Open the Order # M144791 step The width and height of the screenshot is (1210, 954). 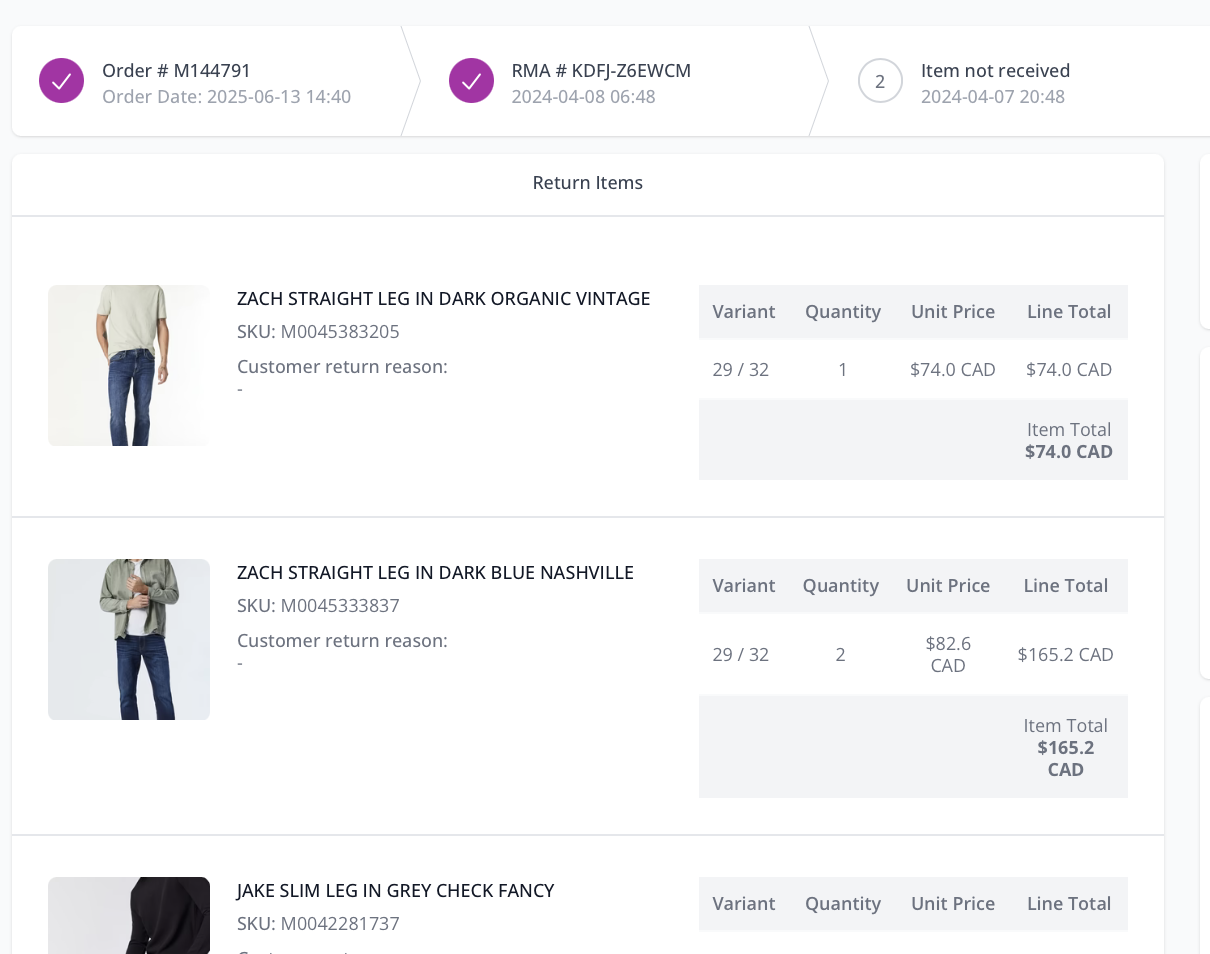click(x=209, y=81)
